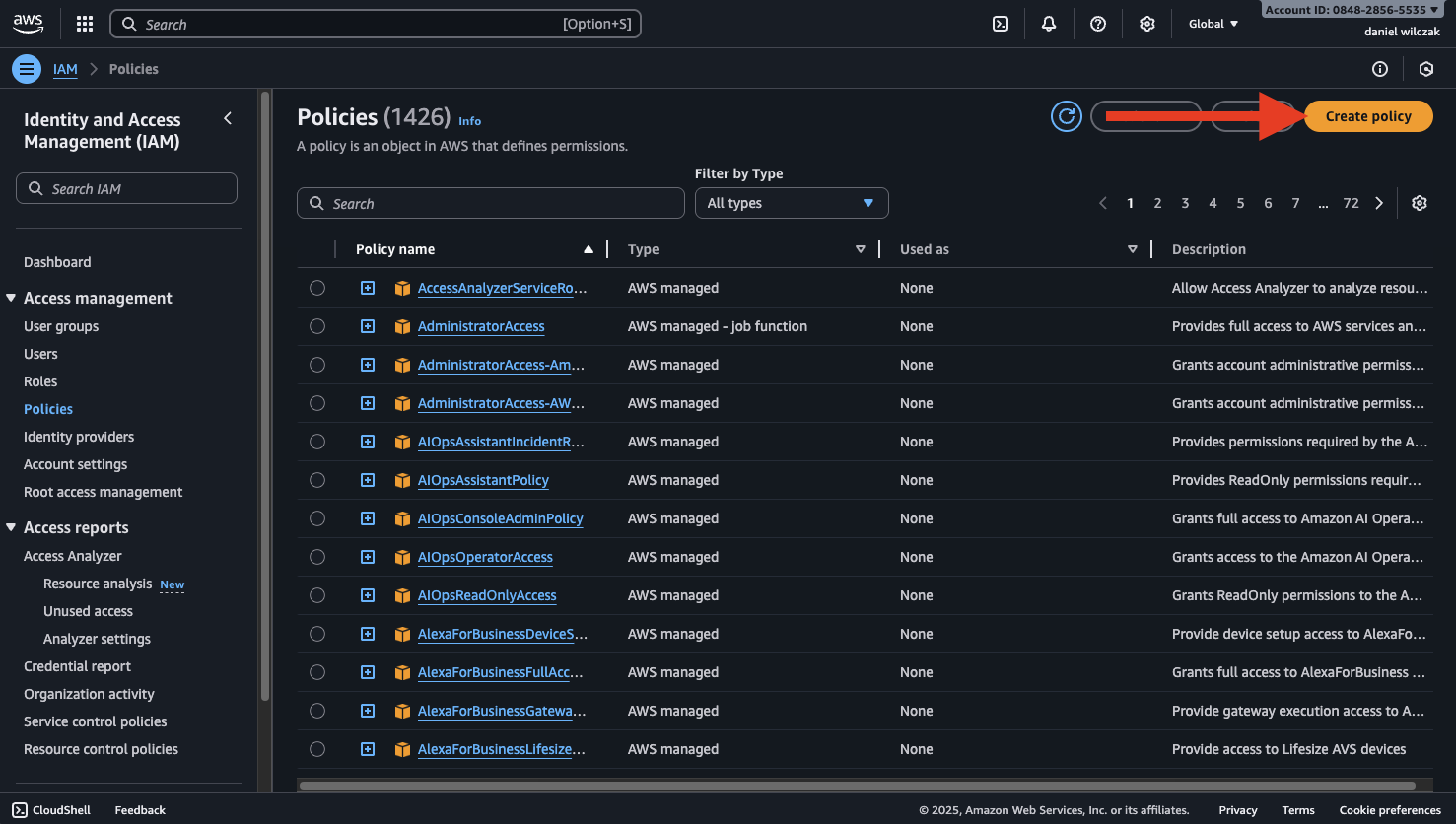Open the notifications bell
Image resolution: width=1456 pixels, height=824 pixels.
1049,24
